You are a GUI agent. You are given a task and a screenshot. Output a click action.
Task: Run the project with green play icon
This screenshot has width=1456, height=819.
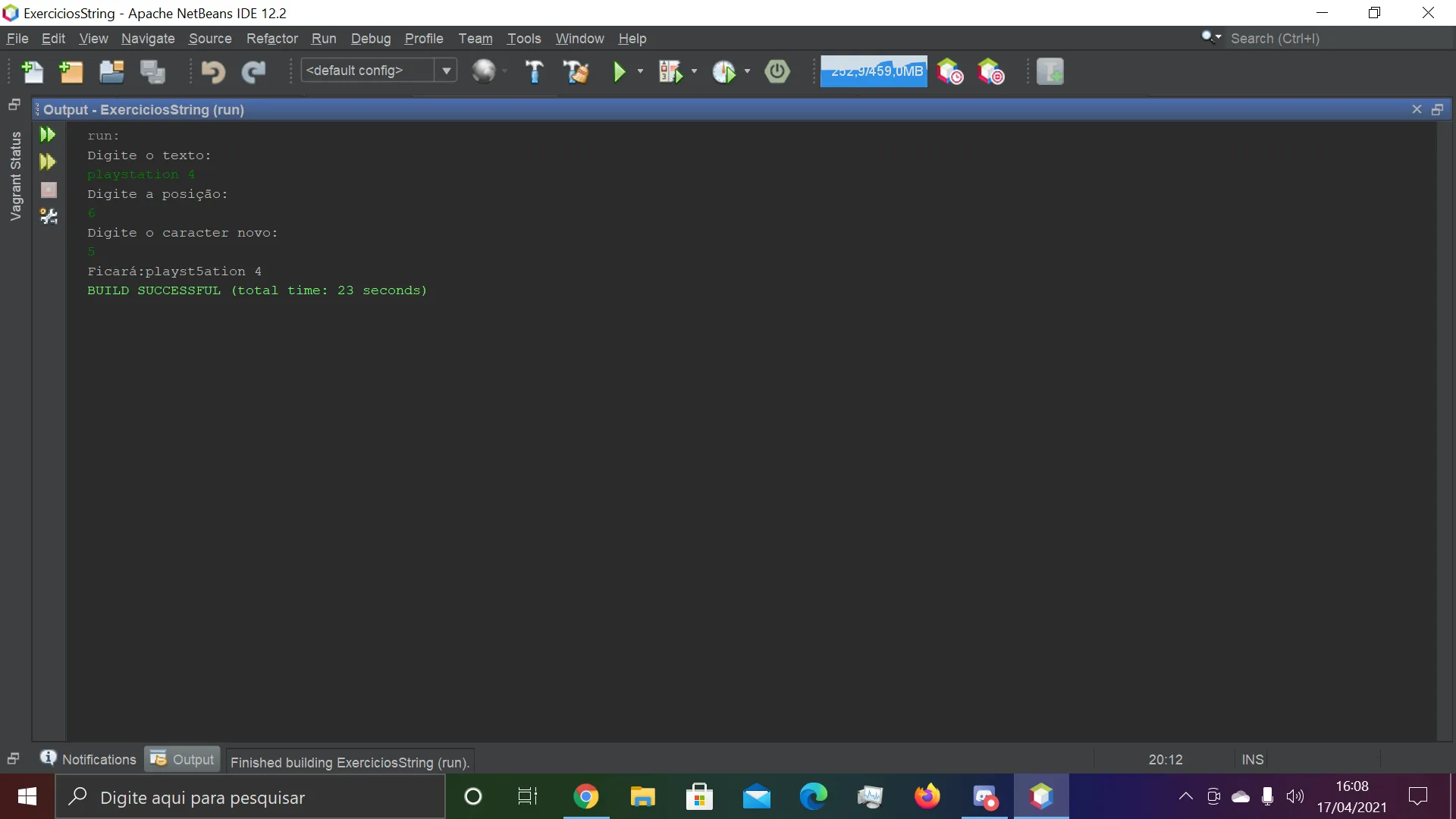pos(619,71)
